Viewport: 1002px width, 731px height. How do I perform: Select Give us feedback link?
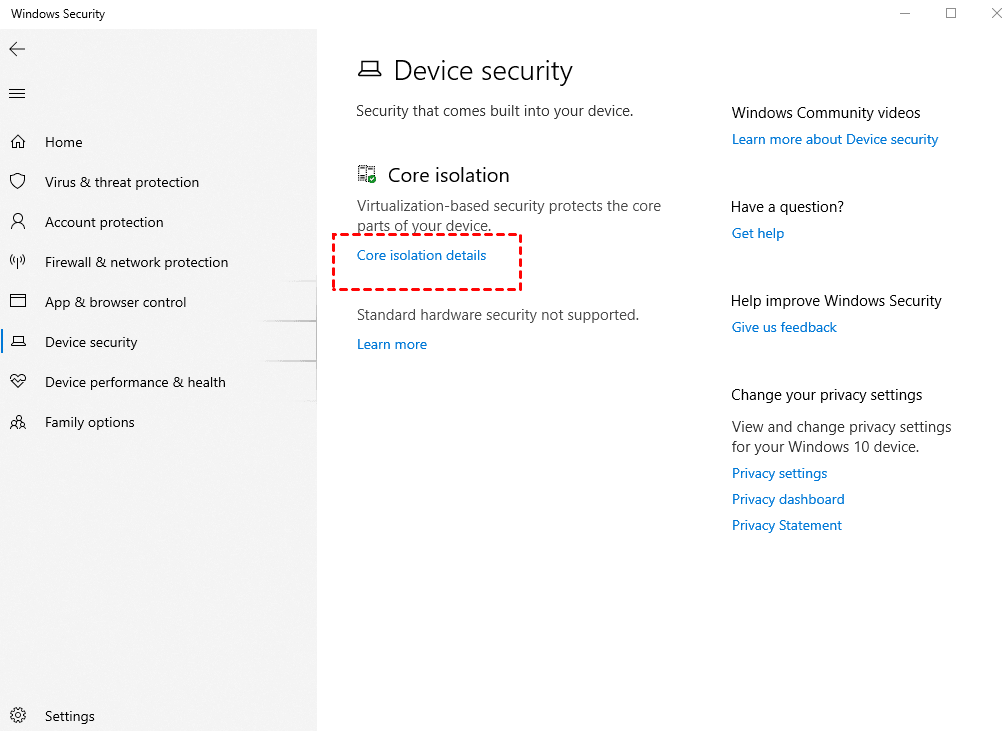pos(784,327)
